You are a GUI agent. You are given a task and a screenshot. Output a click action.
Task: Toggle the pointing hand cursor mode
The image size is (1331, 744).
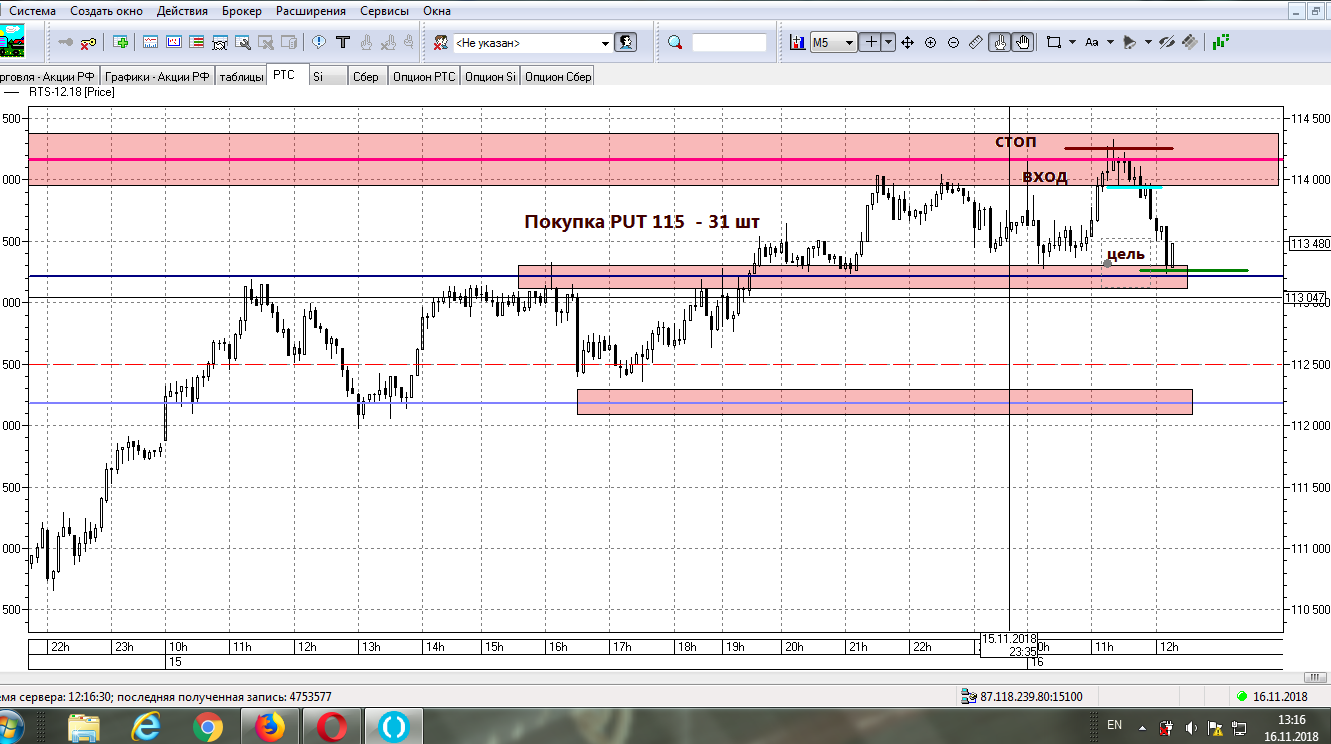(x=999, y=43)
